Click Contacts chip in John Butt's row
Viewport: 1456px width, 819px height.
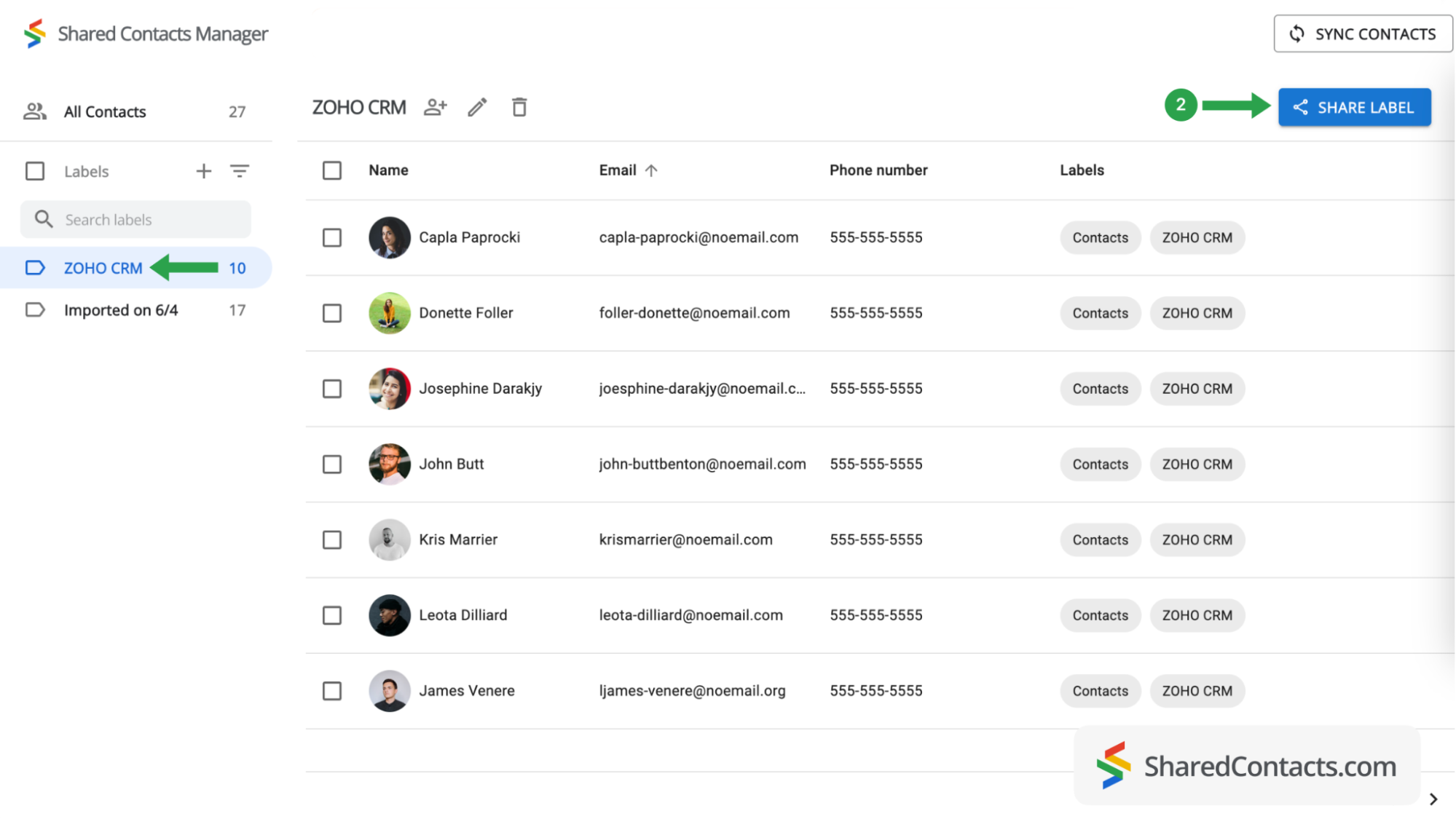tap(1100, 464)
